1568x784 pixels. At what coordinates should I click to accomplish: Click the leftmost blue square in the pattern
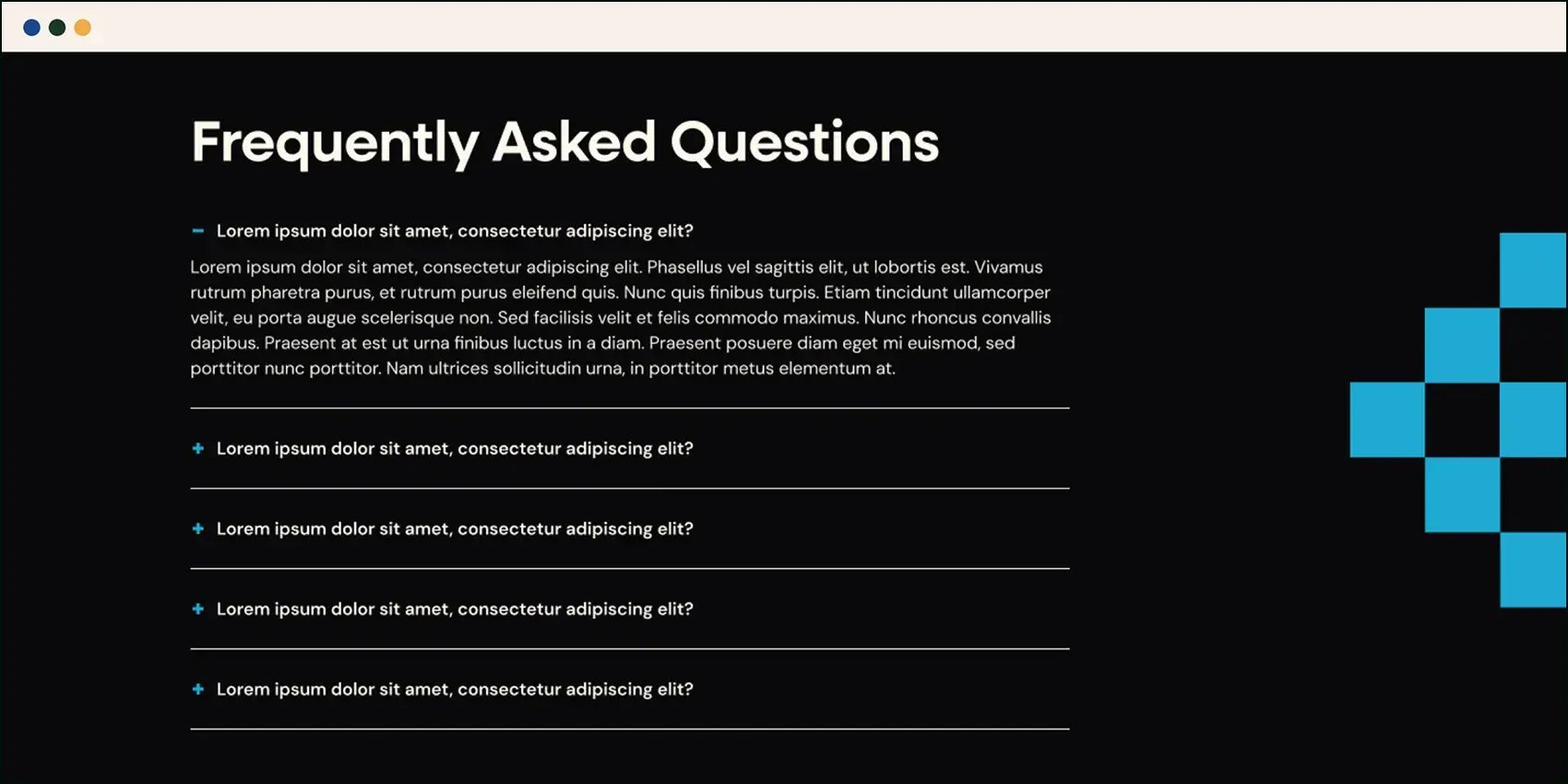[1385, 421]
